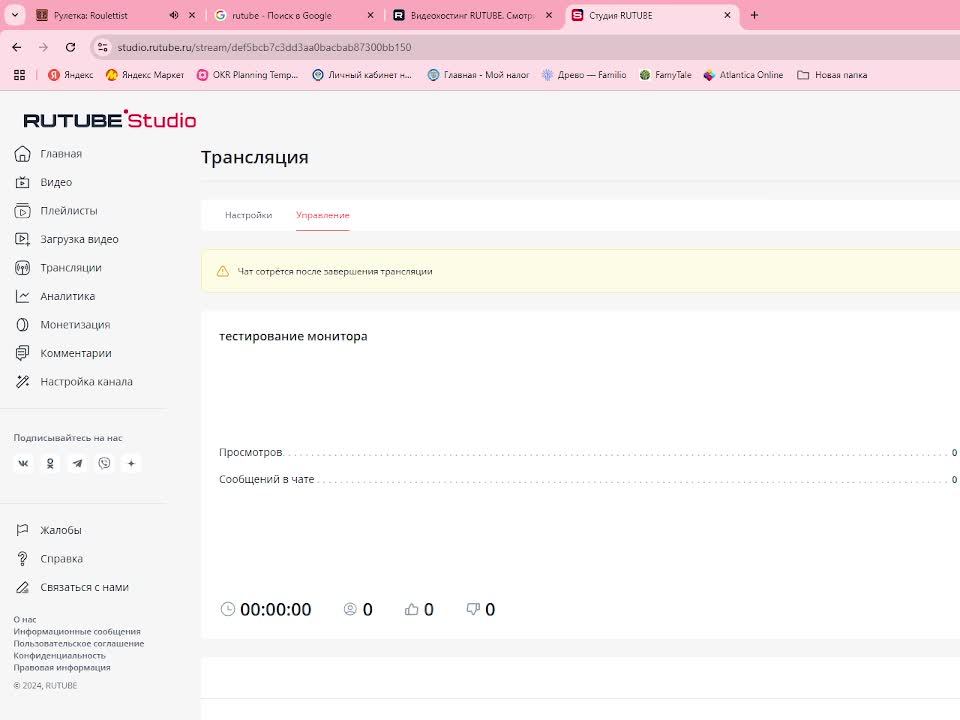Close the rutube Google search tab
This screenshot has height=720, width=960.
(x=370, y=15)
